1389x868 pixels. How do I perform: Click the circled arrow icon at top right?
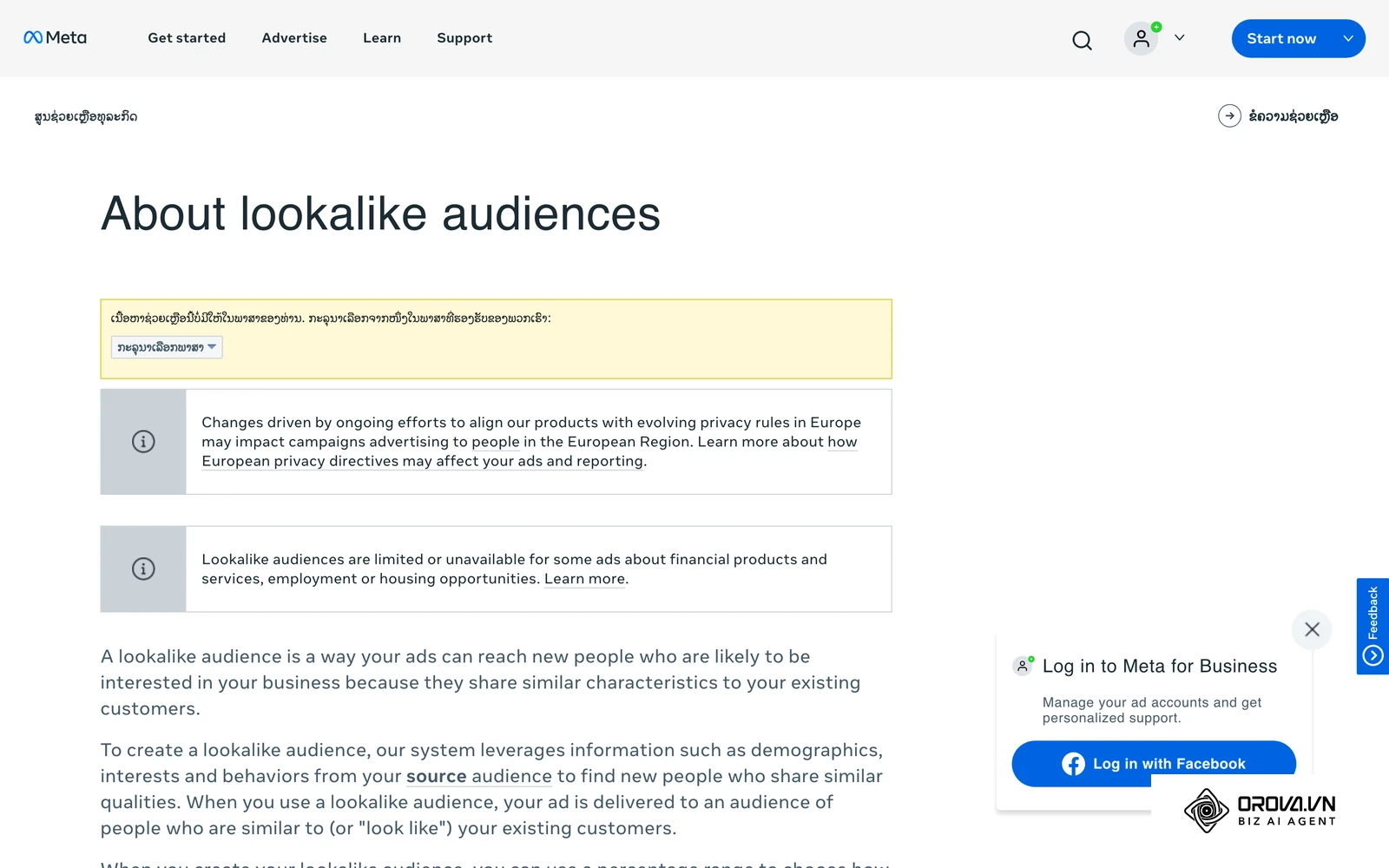[x=1229, y=115]
